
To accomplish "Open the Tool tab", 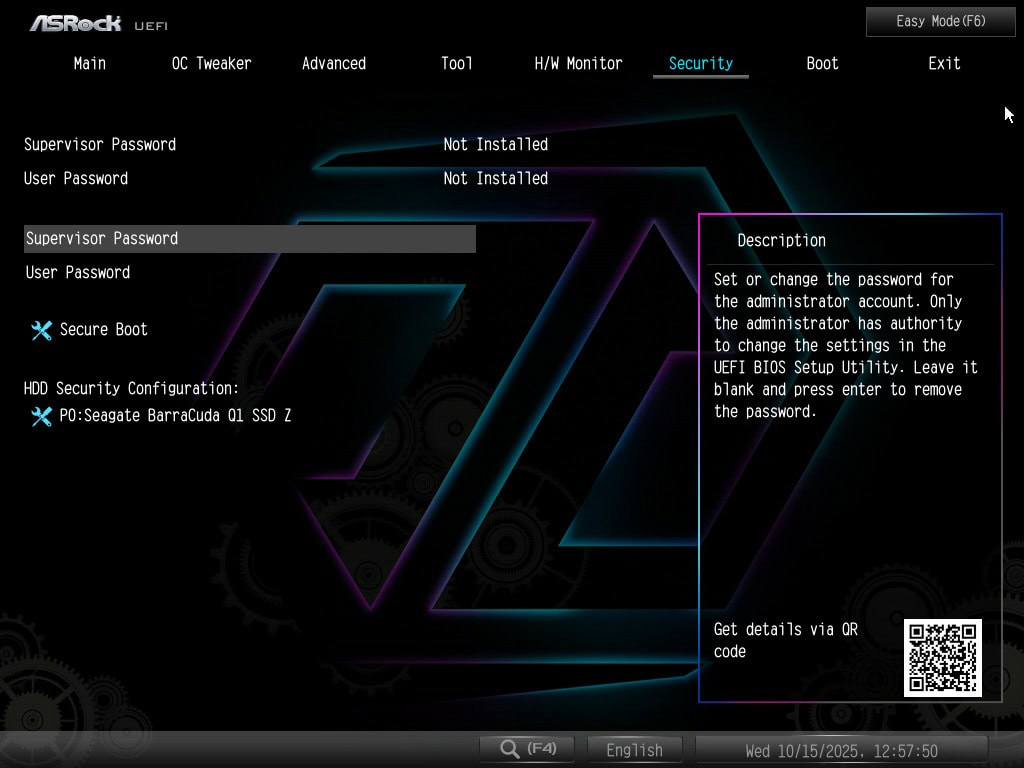I will point(456,63).
